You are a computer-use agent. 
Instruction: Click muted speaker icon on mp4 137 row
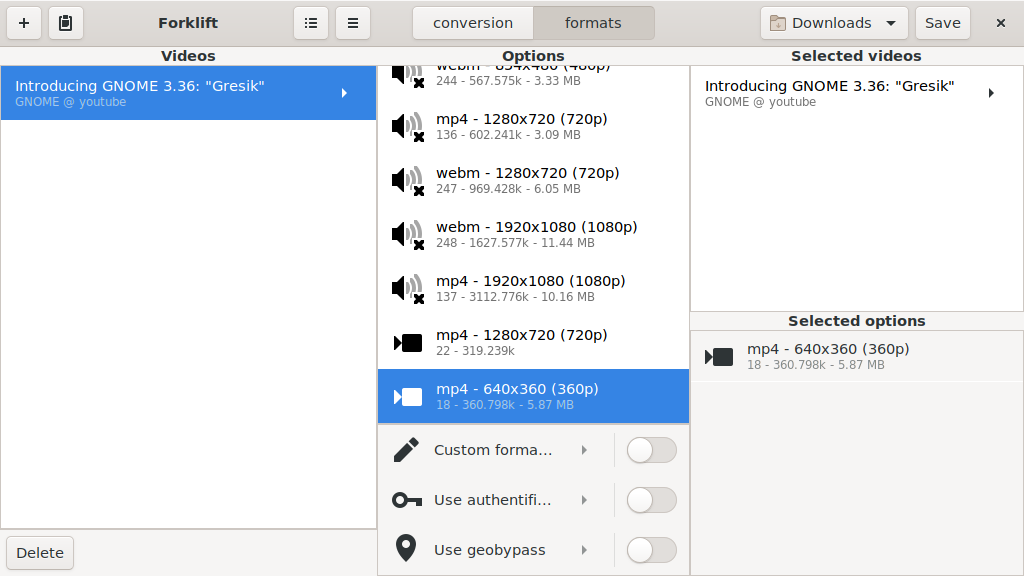coord(408,289)
